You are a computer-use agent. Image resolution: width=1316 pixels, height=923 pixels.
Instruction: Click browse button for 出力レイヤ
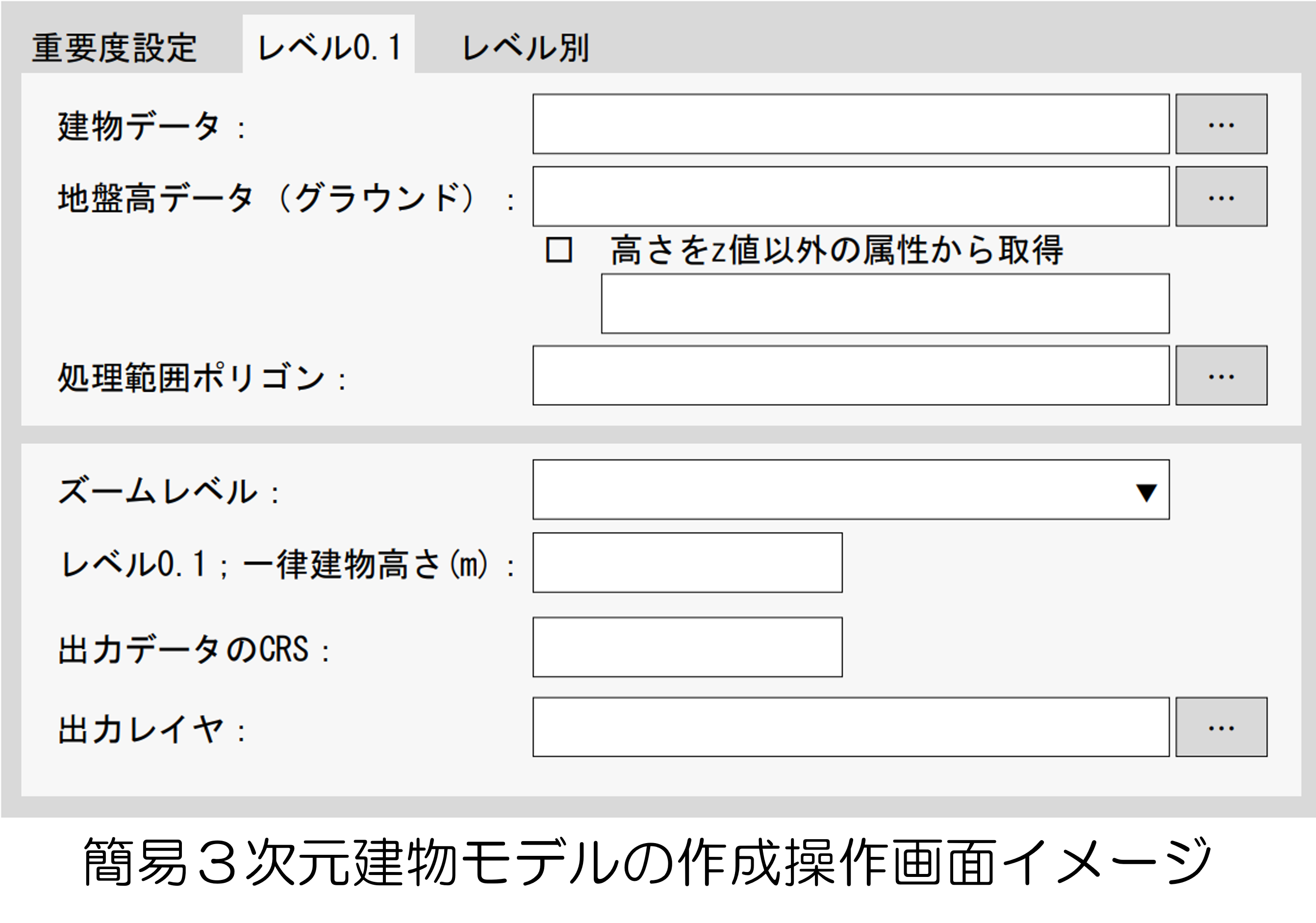pyautogui.click(x=1221, y=727)
